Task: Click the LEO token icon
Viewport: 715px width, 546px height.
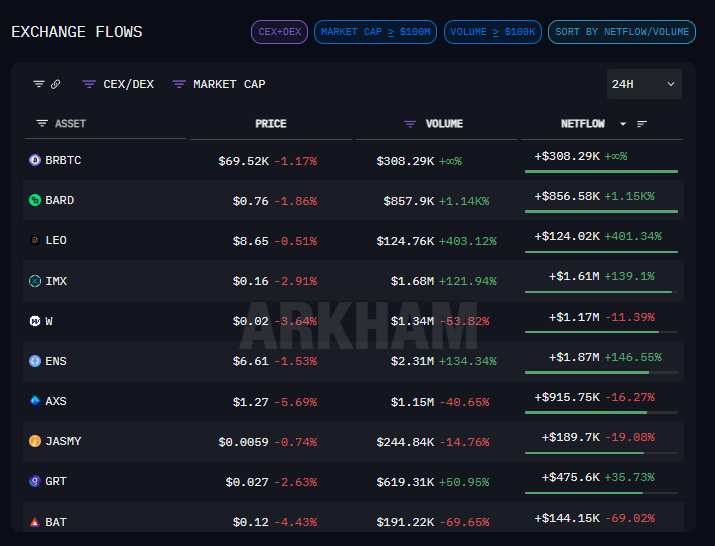Action: click(x=35, y=240)
